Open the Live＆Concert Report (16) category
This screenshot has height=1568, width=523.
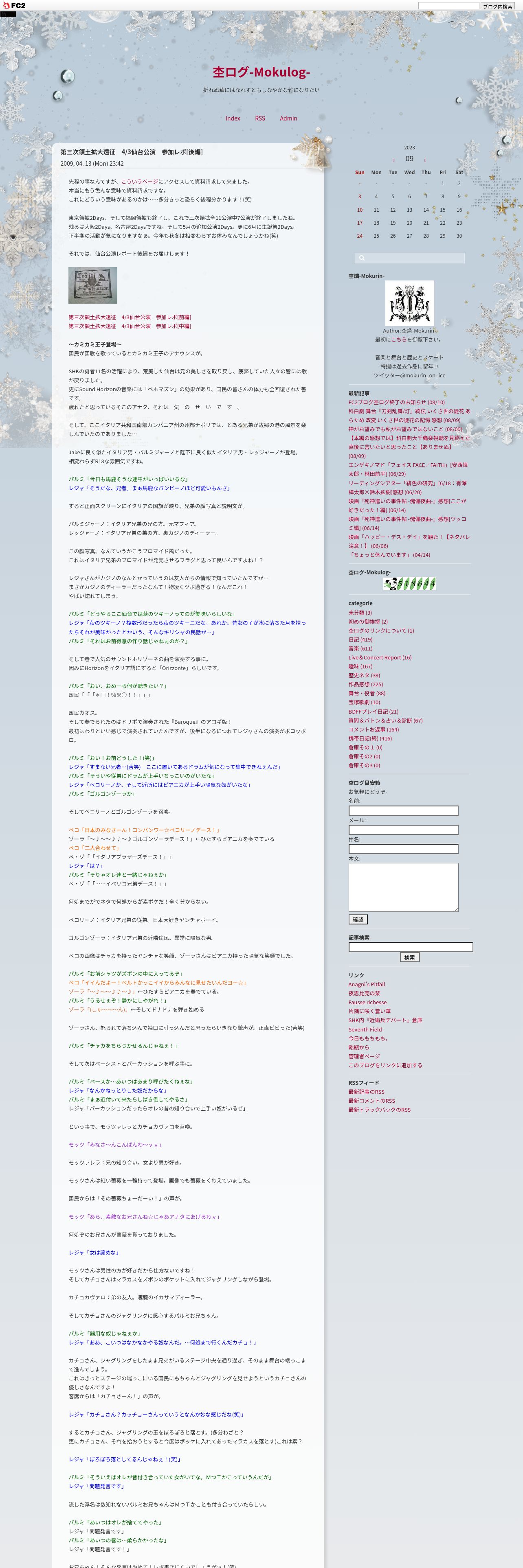380,657
